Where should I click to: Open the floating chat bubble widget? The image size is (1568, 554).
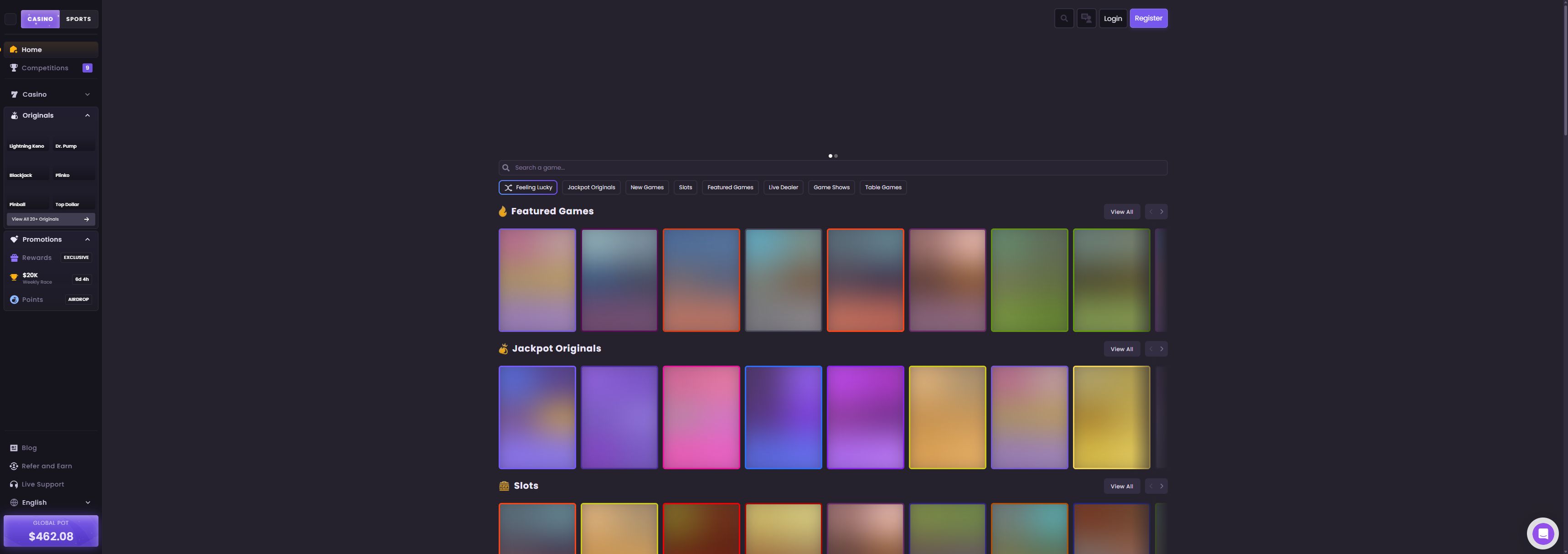pyautogui.click(x=1542, y=534)
